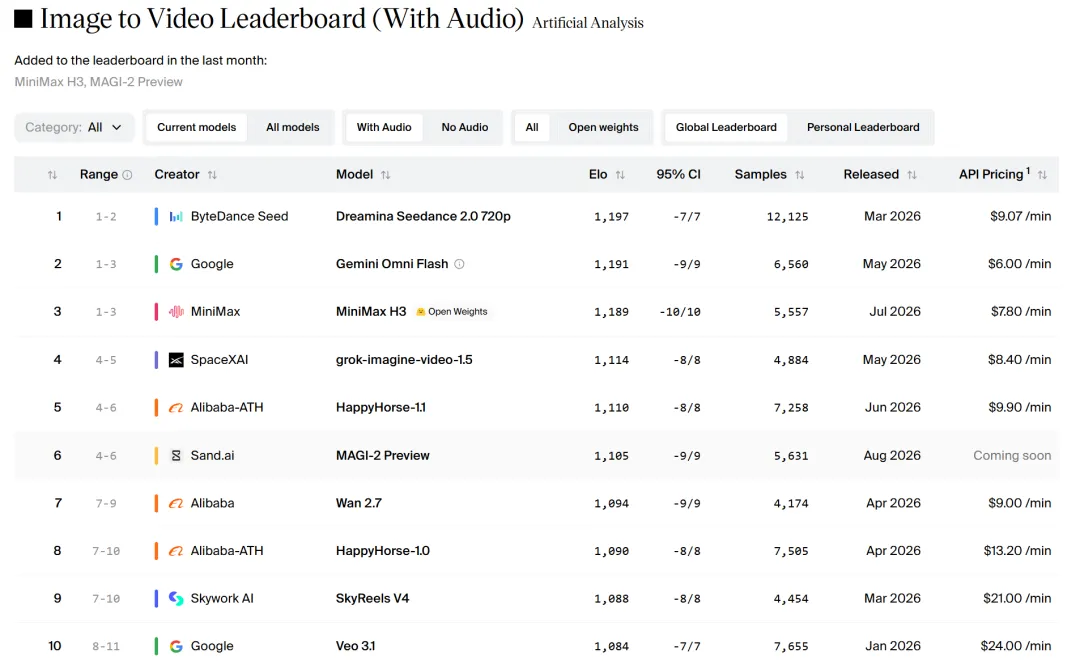Open grok-imagine-video-1.5 model
Viewport: 1080px width, 661px height.
pyautogui.click(x=404, y=359)
